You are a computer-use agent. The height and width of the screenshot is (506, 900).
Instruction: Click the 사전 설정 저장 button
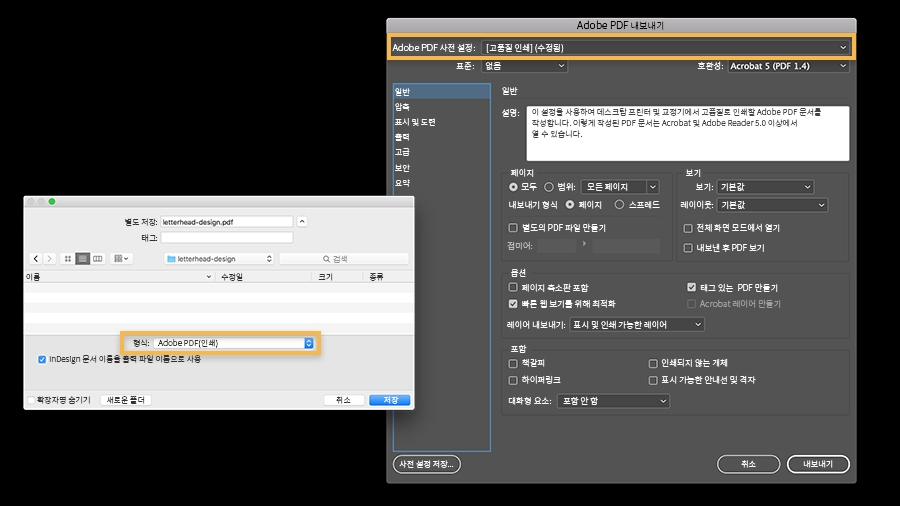click(426, 464)
